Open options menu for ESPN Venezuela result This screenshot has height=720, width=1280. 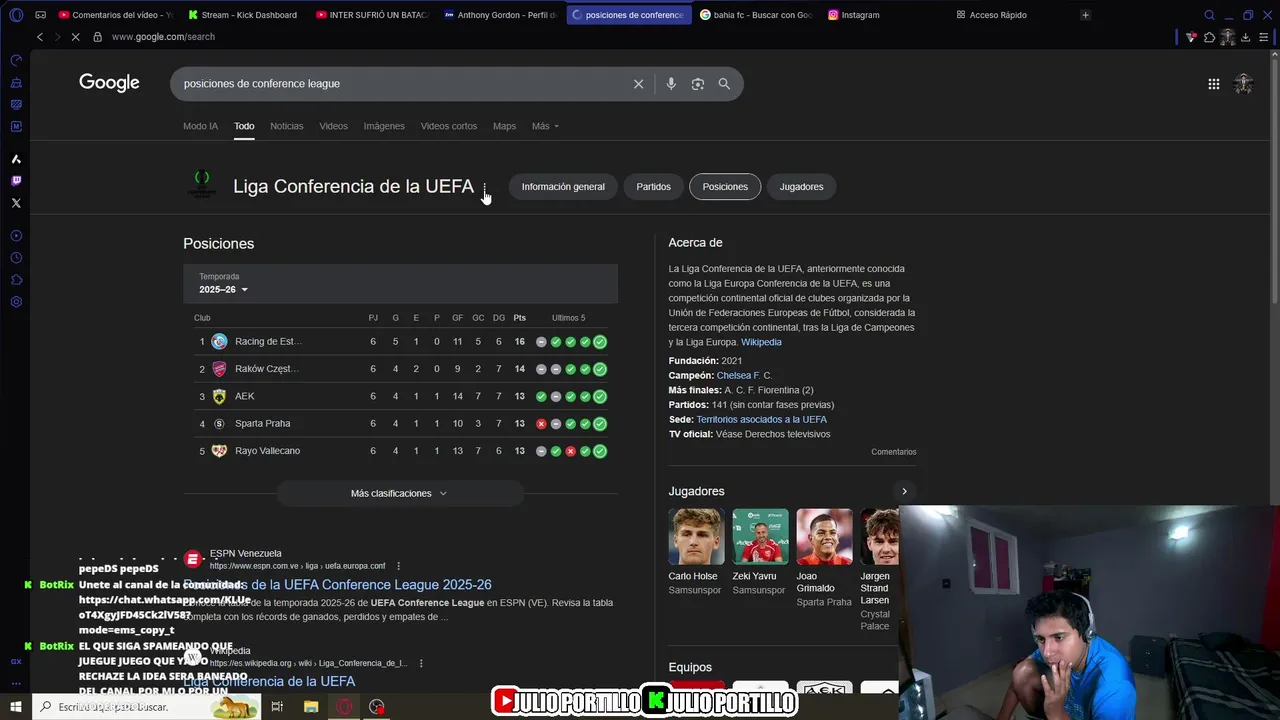(x=398, y=566)
